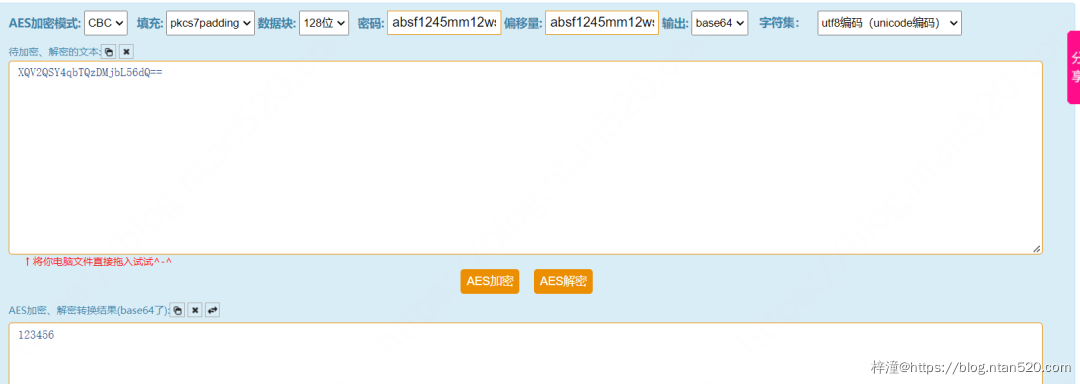Viewport: 1080px width, 384px height.
Task: Click the 数据块 label
Action: tap(277, 23)
